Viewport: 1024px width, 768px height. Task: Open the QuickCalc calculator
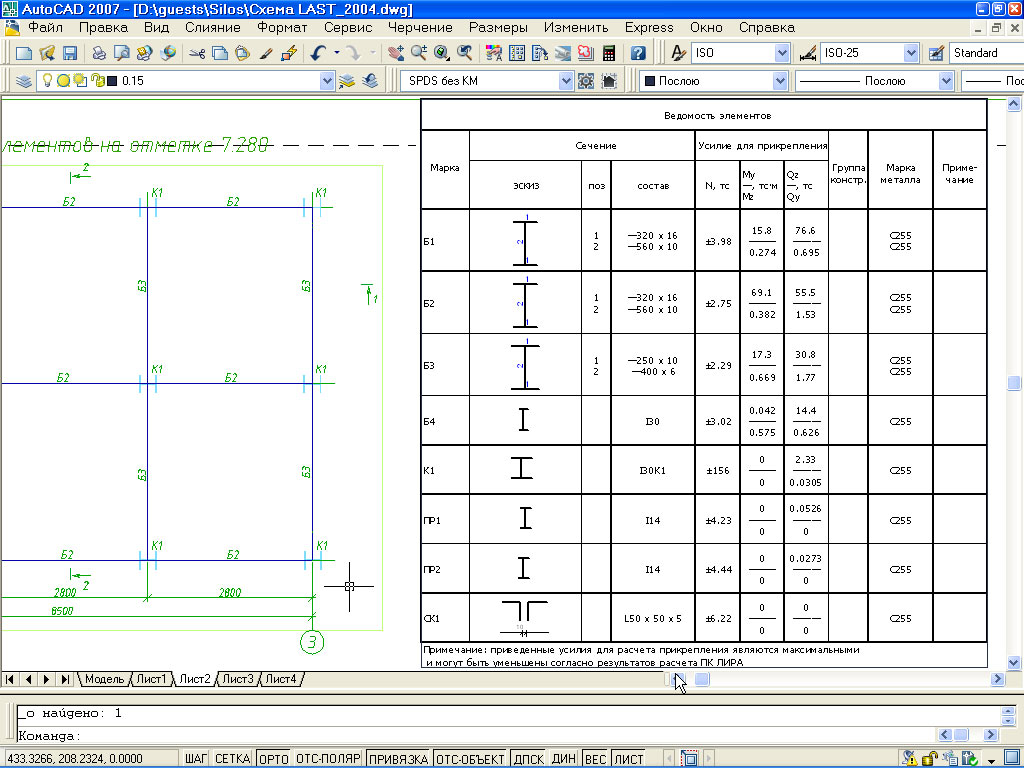point(609,53)
